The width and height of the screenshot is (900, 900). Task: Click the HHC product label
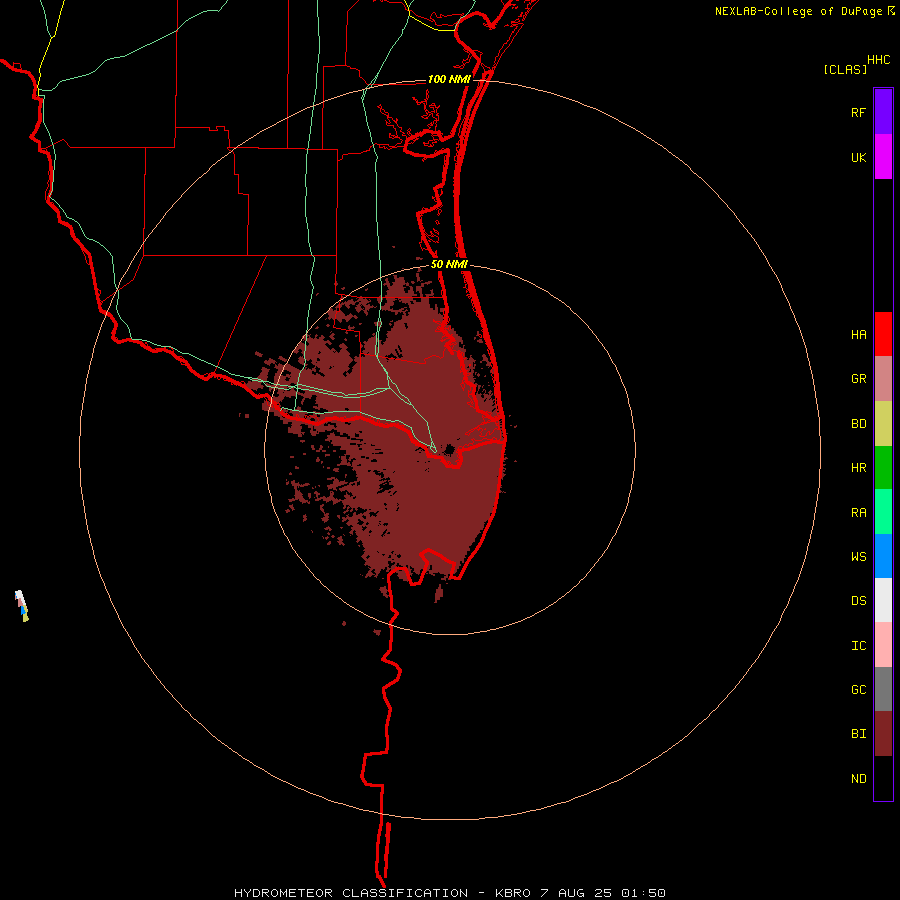[878, 60]
